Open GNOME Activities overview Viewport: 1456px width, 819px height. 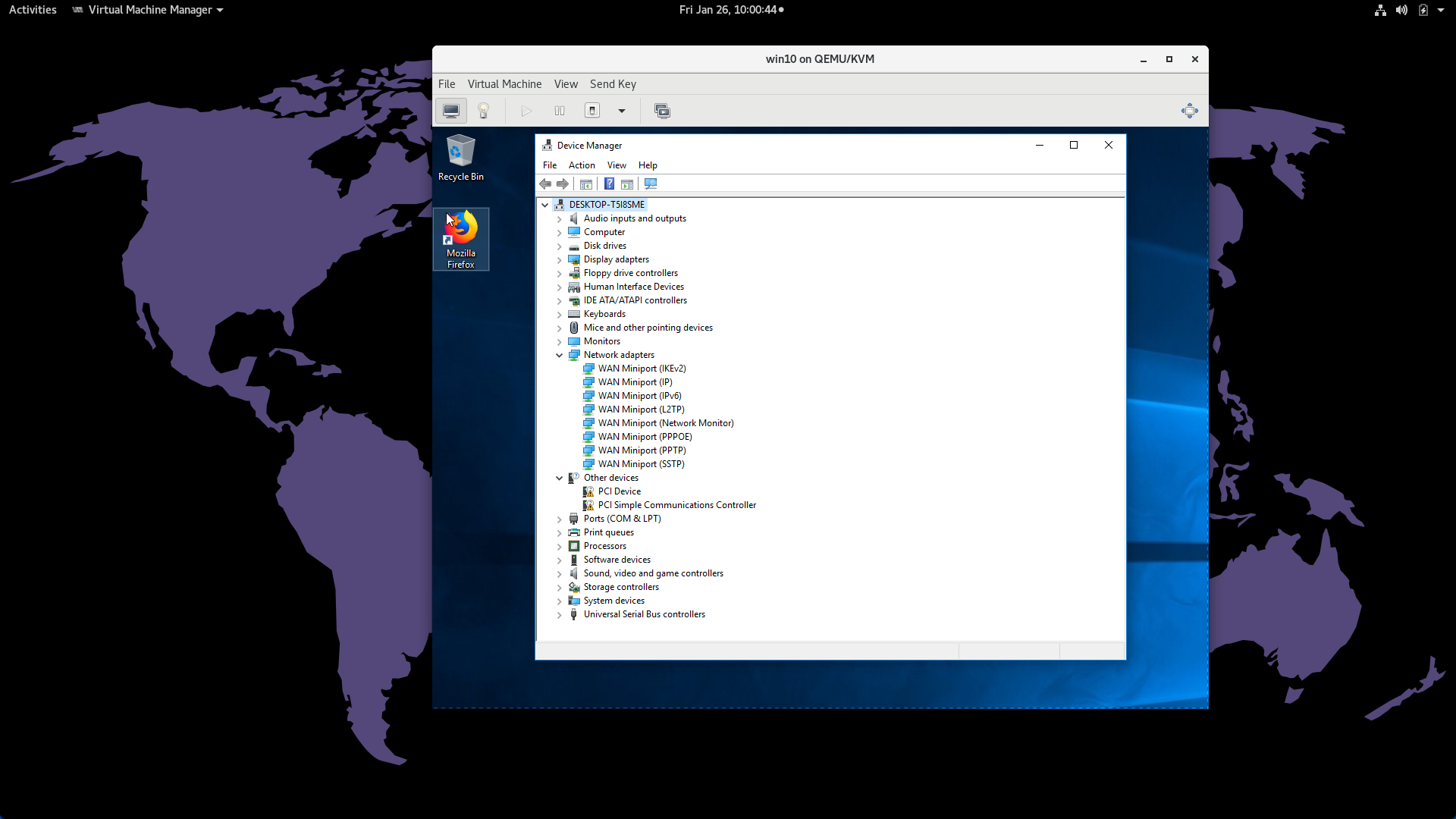point(33,10)
